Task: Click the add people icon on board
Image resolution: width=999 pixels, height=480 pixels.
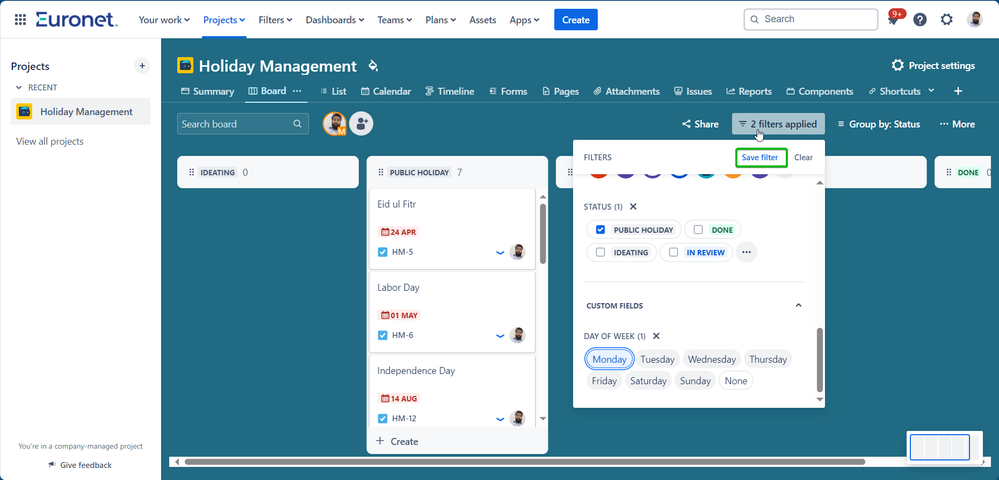Action: coord(361,124)
